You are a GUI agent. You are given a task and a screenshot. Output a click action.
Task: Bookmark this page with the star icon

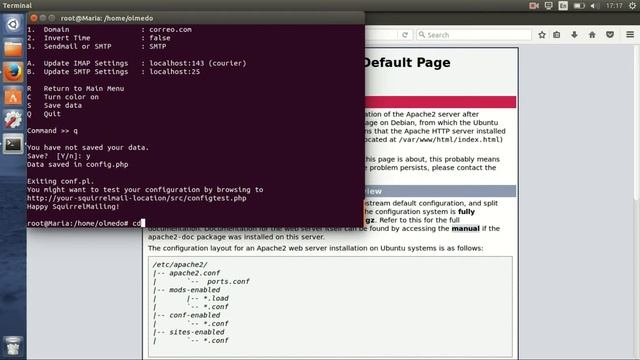tap(542, 35)
